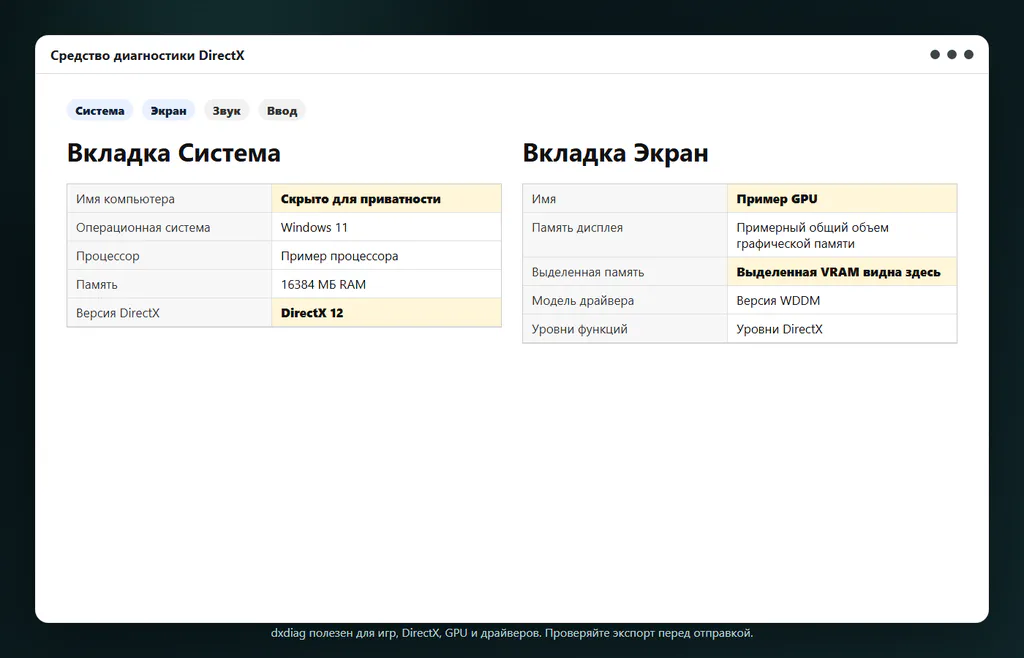
Task: Click the DirectX 12 value cell
Action: (x=387, y=313)
